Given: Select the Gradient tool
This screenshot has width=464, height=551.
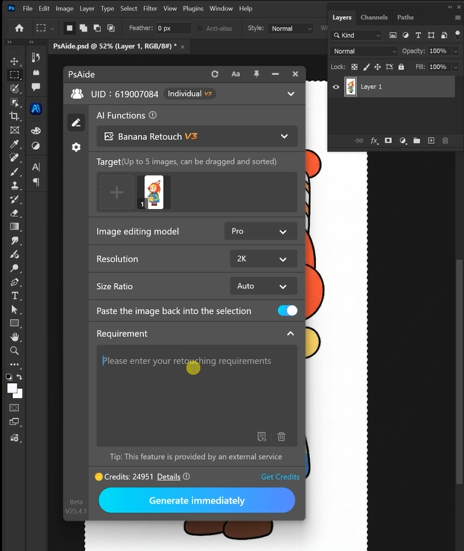Looking at the screenshot, I should tap(14, 227).
